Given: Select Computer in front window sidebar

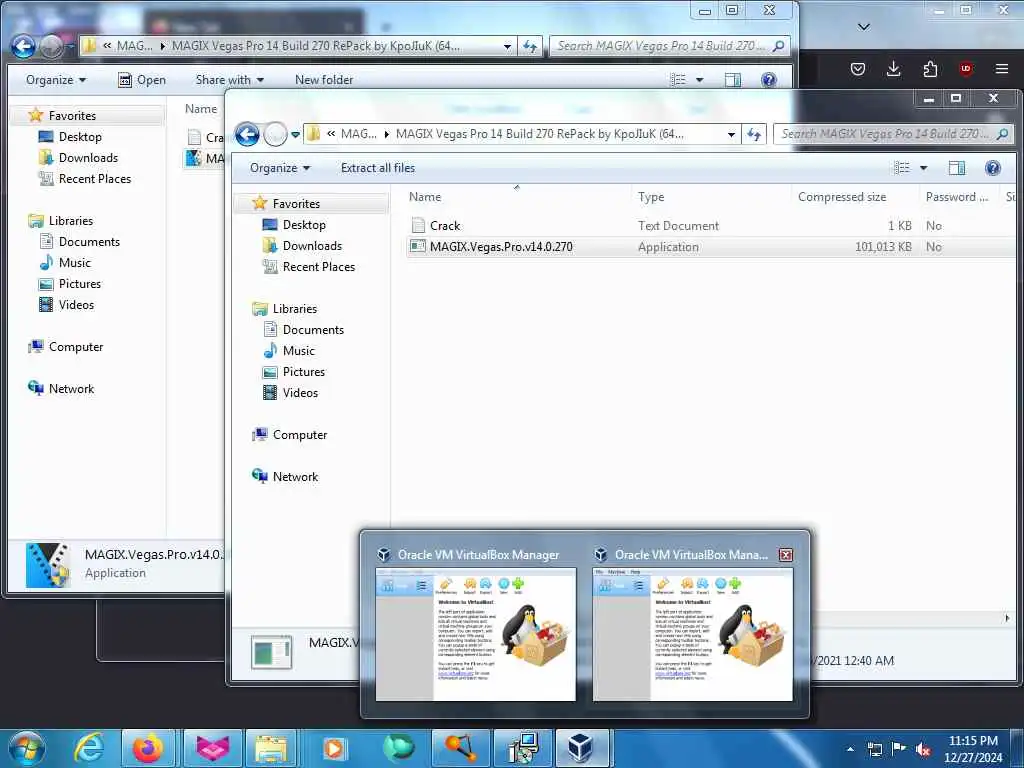Looking at the screenshot, I should tap(300, 435).
